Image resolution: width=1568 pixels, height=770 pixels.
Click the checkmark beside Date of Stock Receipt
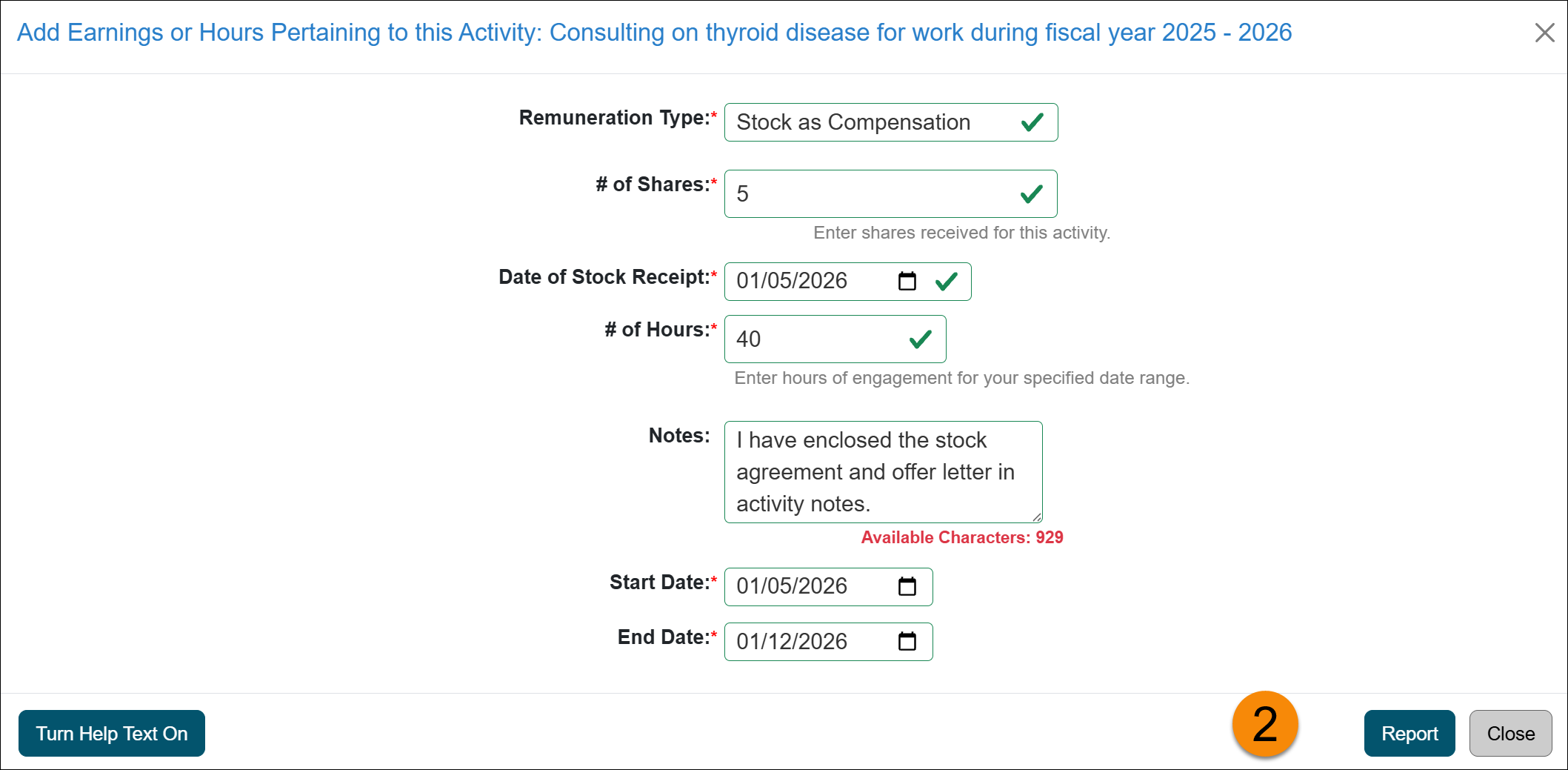pyautogui.click(x=947, y=281)
